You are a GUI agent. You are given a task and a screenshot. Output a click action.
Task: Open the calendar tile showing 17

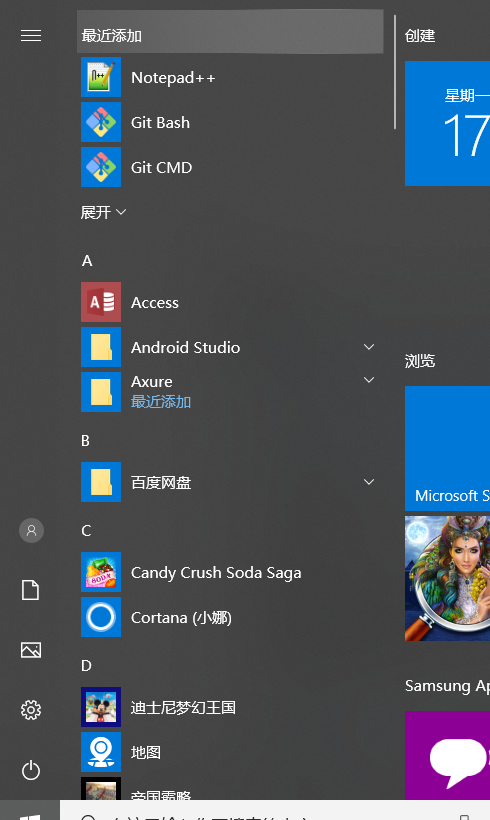tap(447, 123)
